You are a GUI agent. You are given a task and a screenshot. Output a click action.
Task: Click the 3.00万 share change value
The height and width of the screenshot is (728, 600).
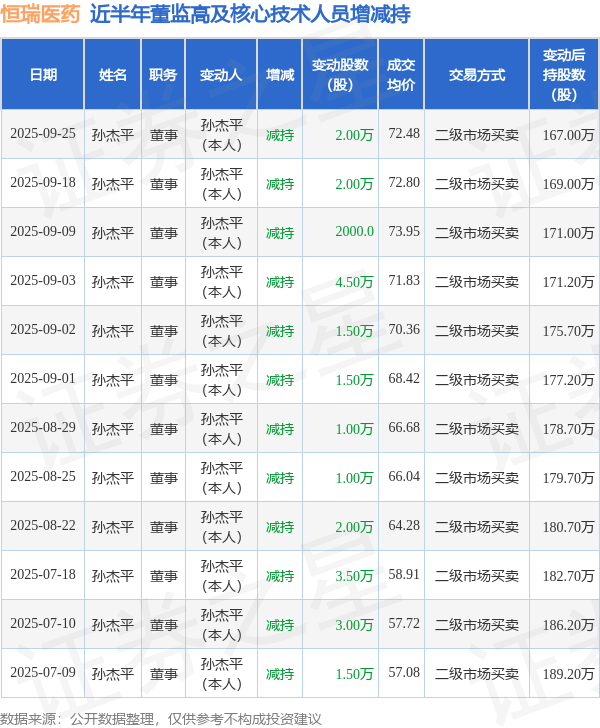pyautogui.click(x=354, y=625)
